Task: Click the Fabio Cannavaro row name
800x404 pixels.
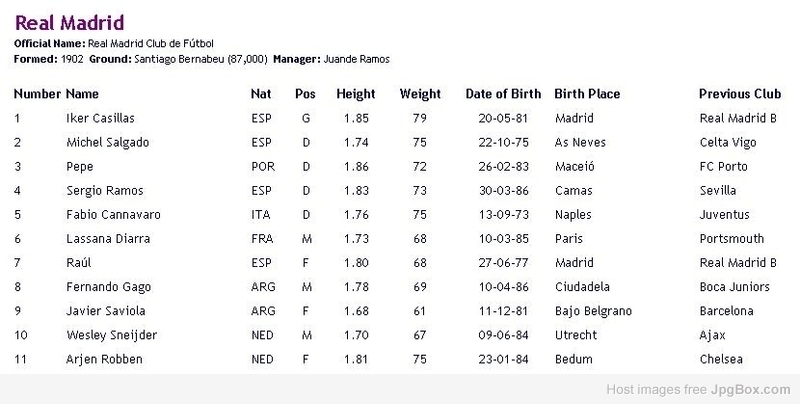Action: (x=113, y=215)
